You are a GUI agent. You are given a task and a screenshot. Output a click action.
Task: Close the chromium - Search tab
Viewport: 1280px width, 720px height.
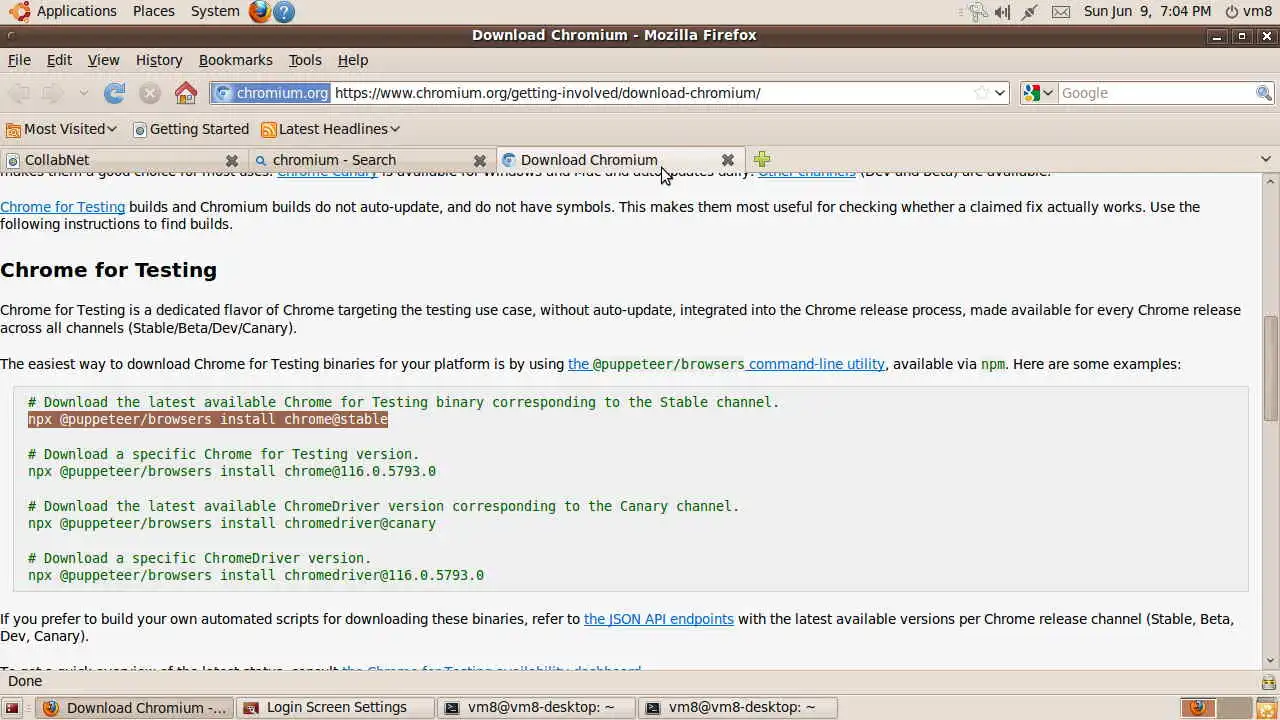coord(480,160)
